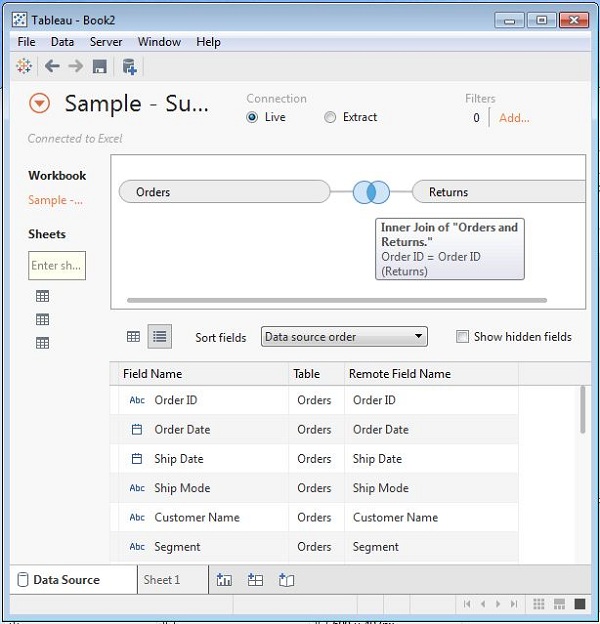Click the Sample -... workbook link

coord(55,200)
